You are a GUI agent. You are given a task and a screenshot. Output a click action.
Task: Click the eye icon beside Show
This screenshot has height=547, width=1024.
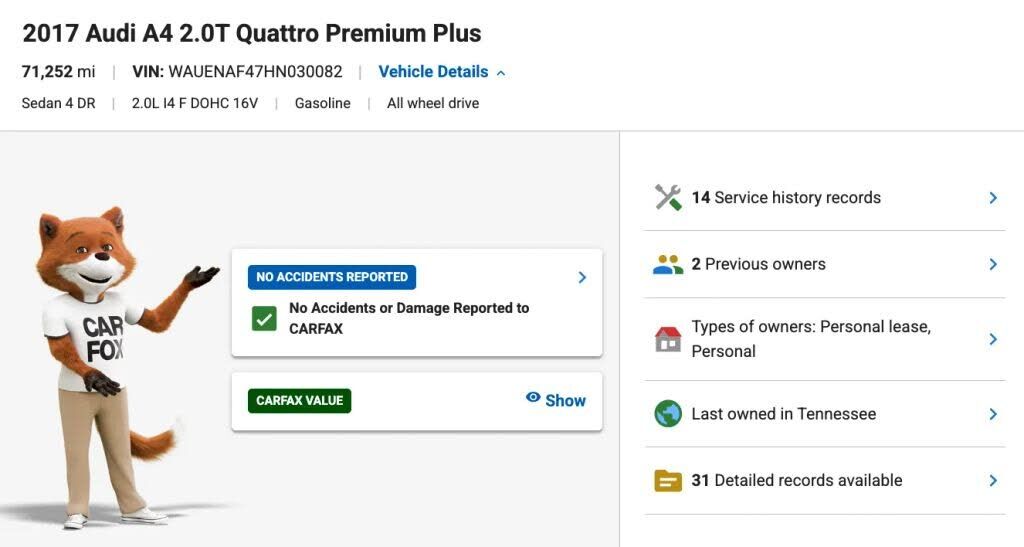point(533,397)
